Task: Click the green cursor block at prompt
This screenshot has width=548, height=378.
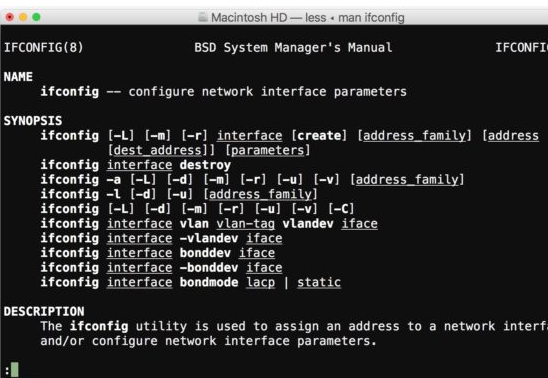Action: (x=14, y=369)
